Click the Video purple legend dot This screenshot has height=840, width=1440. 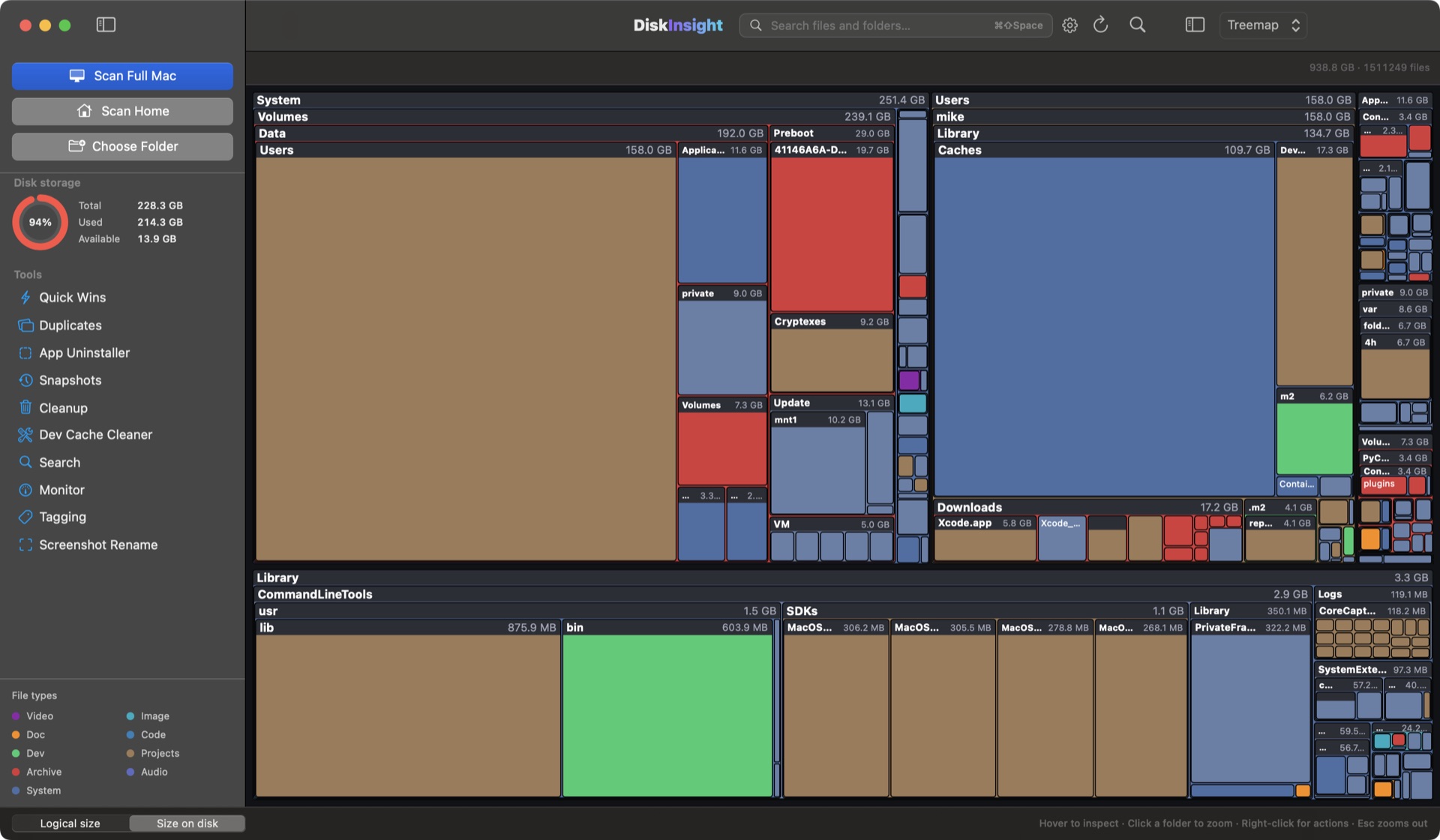tap(16, 716)
